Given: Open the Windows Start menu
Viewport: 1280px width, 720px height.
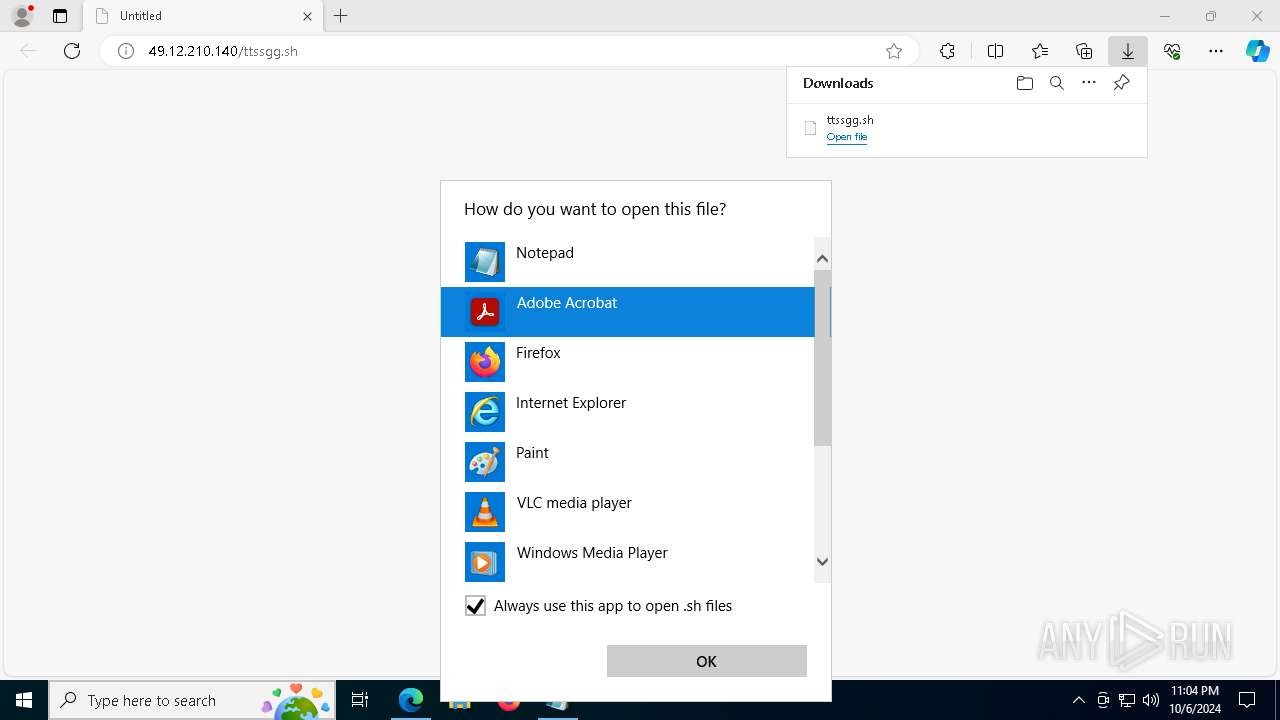Looking at the screenshot, I should [24, 700].
